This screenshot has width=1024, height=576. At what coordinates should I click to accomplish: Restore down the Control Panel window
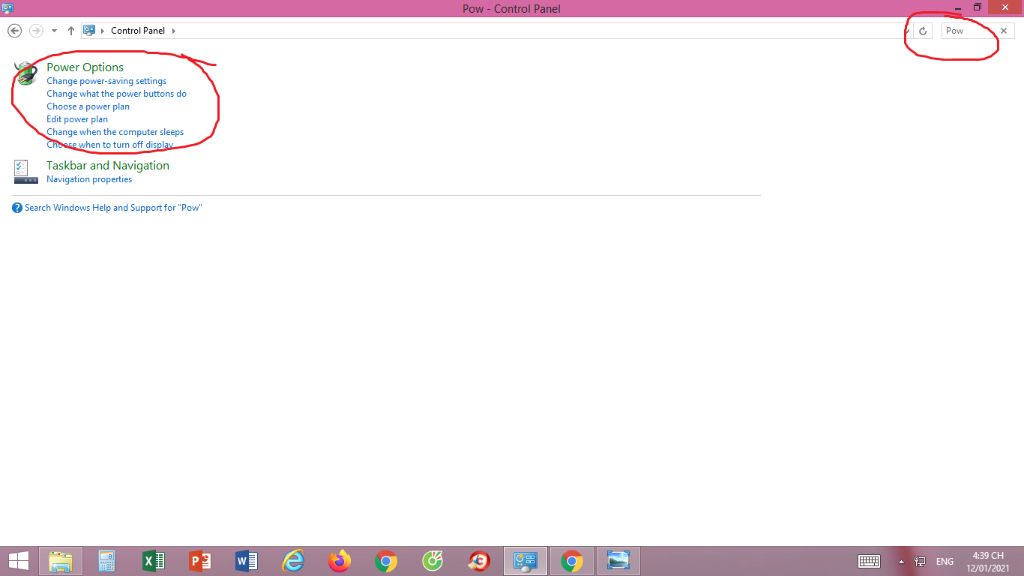click(x=977, y=8)
